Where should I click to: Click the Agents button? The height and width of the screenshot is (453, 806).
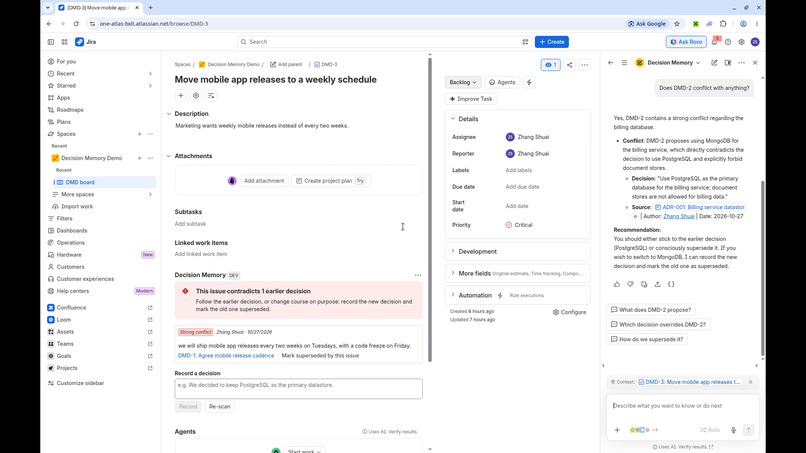point(502,82)
